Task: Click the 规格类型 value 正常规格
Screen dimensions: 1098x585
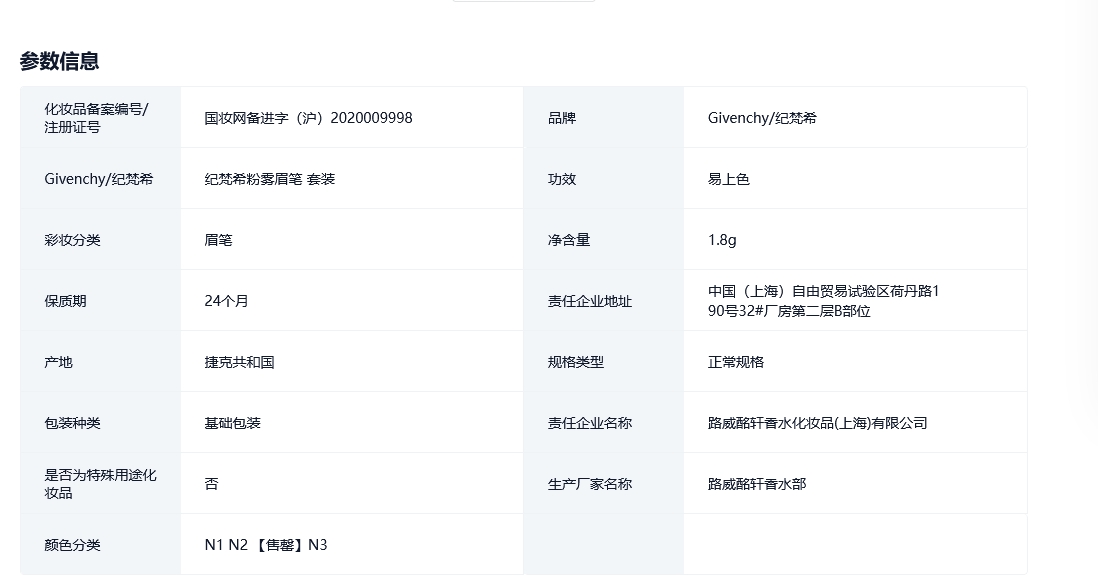Action: 736,362
